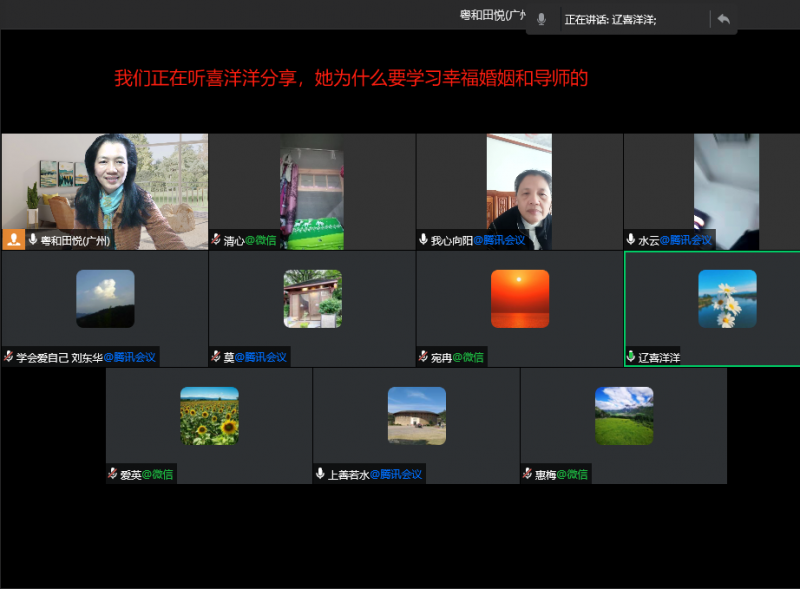Click the microphone icon beside 水云

coord(631,240)
